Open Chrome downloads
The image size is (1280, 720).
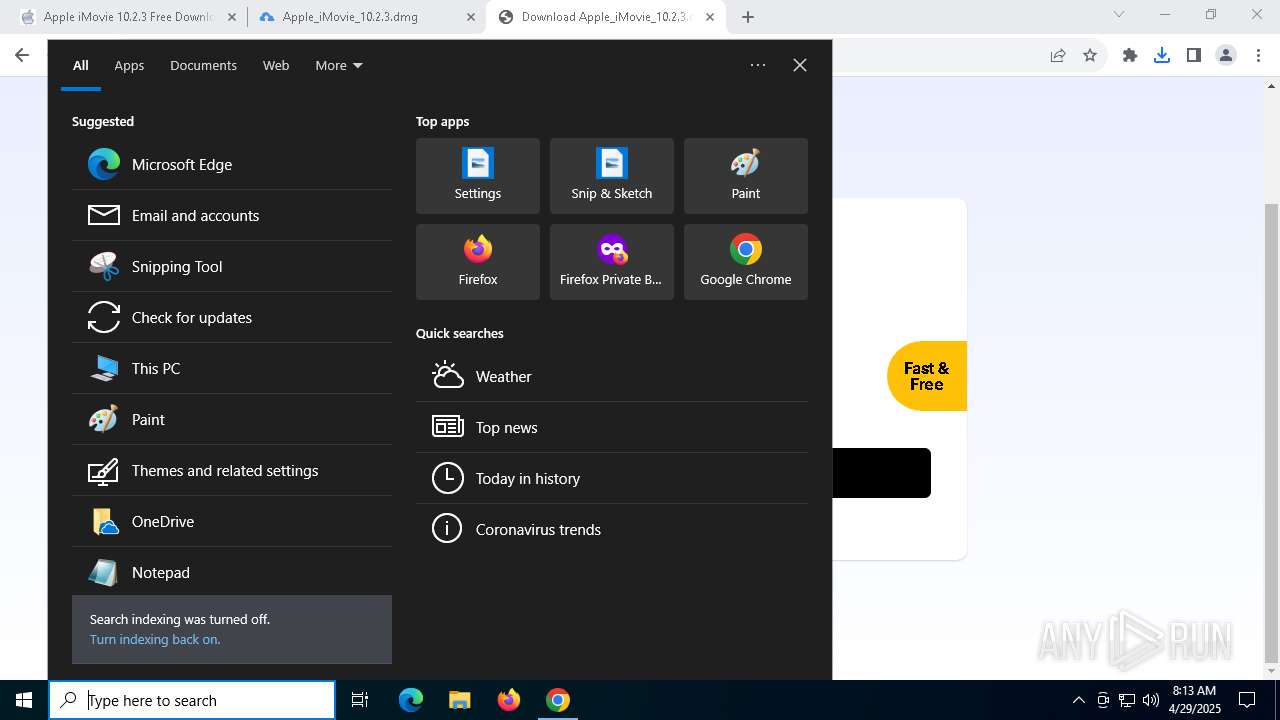pos(1162,55)
